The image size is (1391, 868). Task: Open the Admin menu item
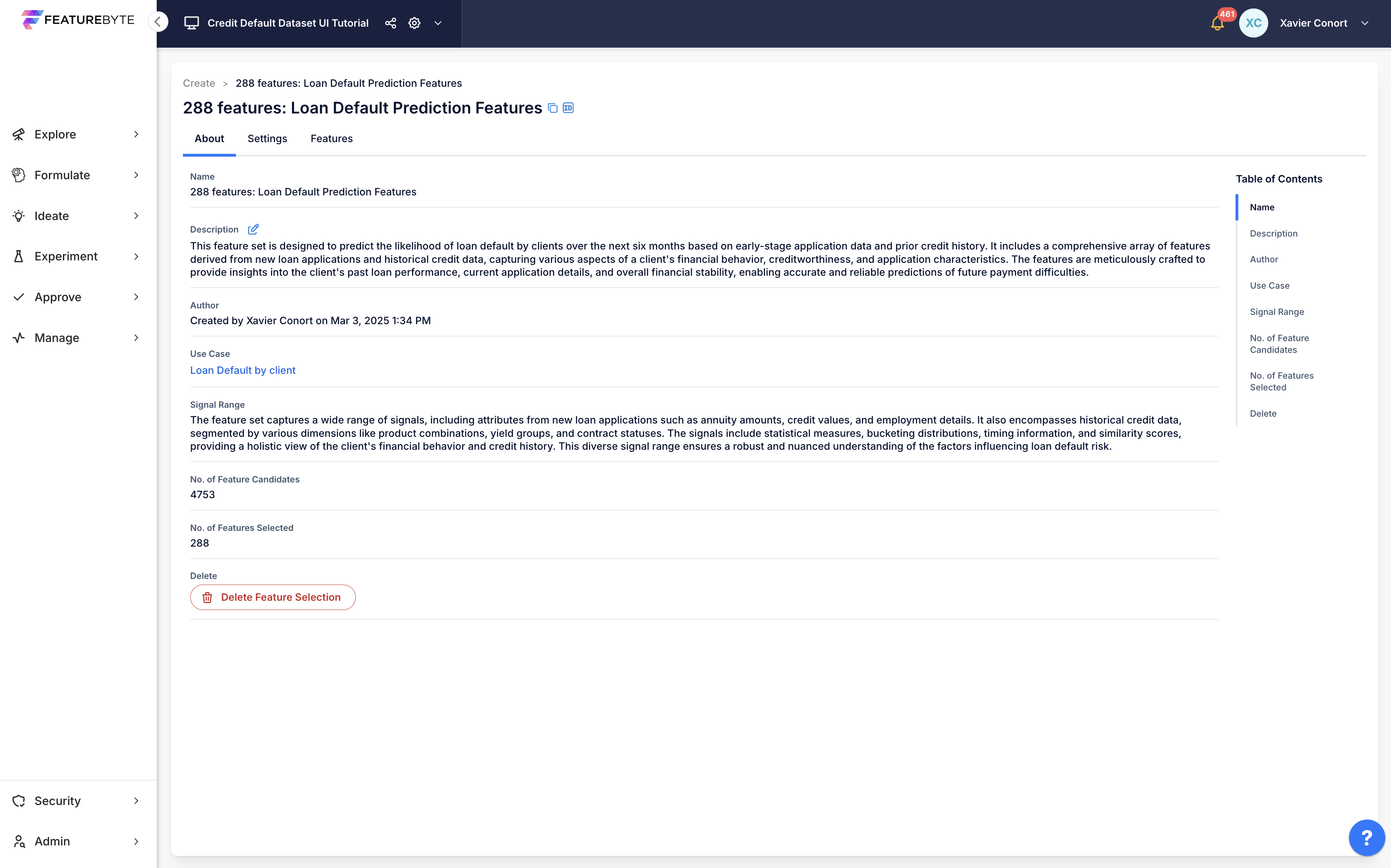78,842
